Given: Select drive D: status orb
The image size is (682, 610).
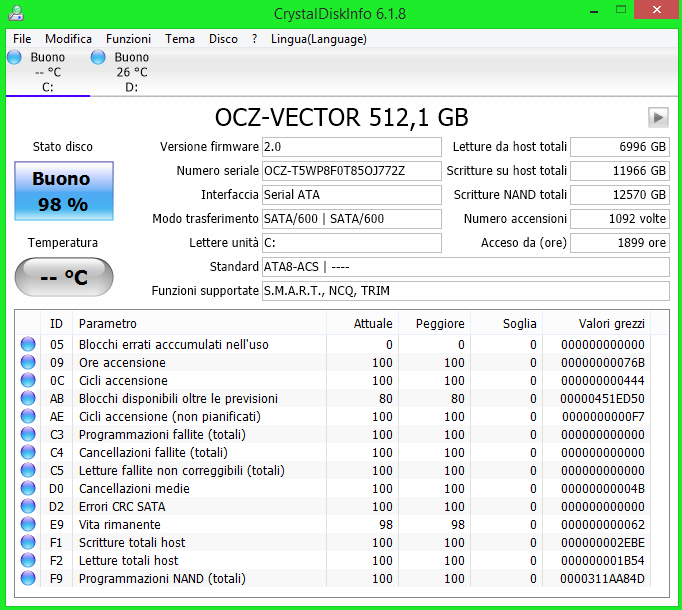Looking at the screenshot, I should pos(98,58).
